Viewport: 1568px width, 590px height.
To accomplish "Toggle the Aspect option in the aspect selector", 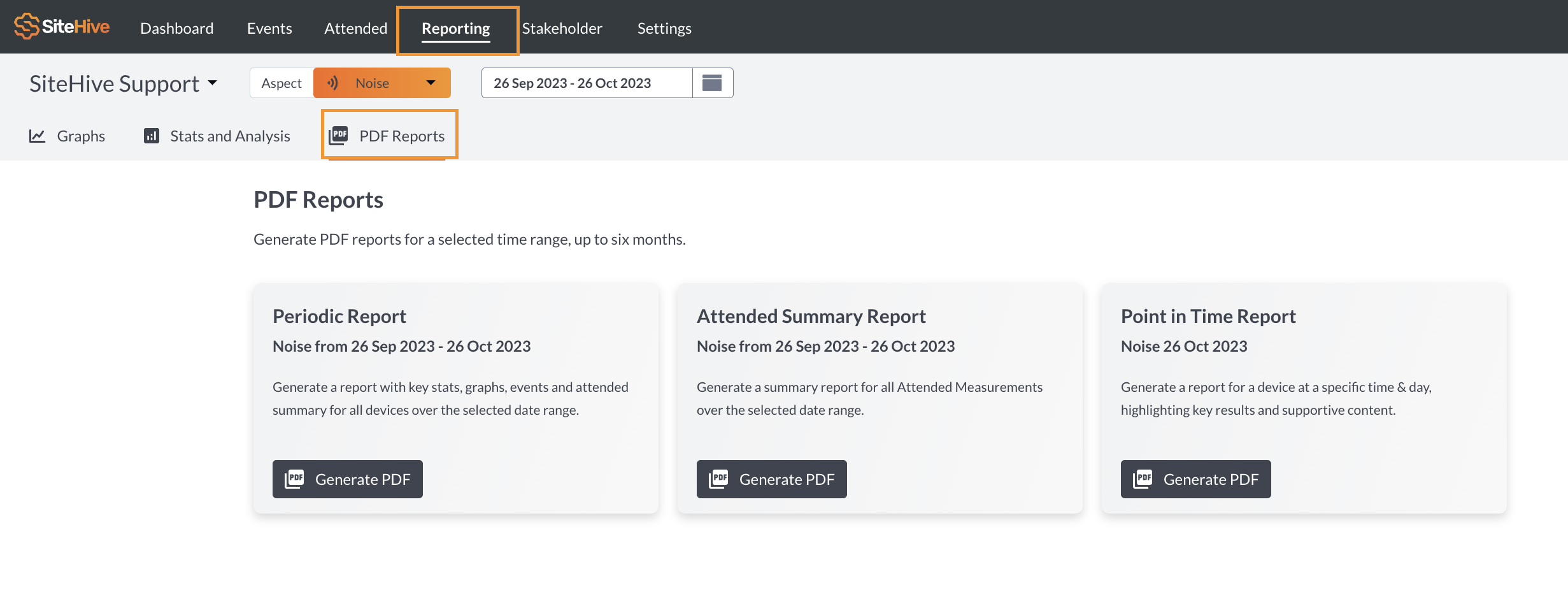I will 281,82.
